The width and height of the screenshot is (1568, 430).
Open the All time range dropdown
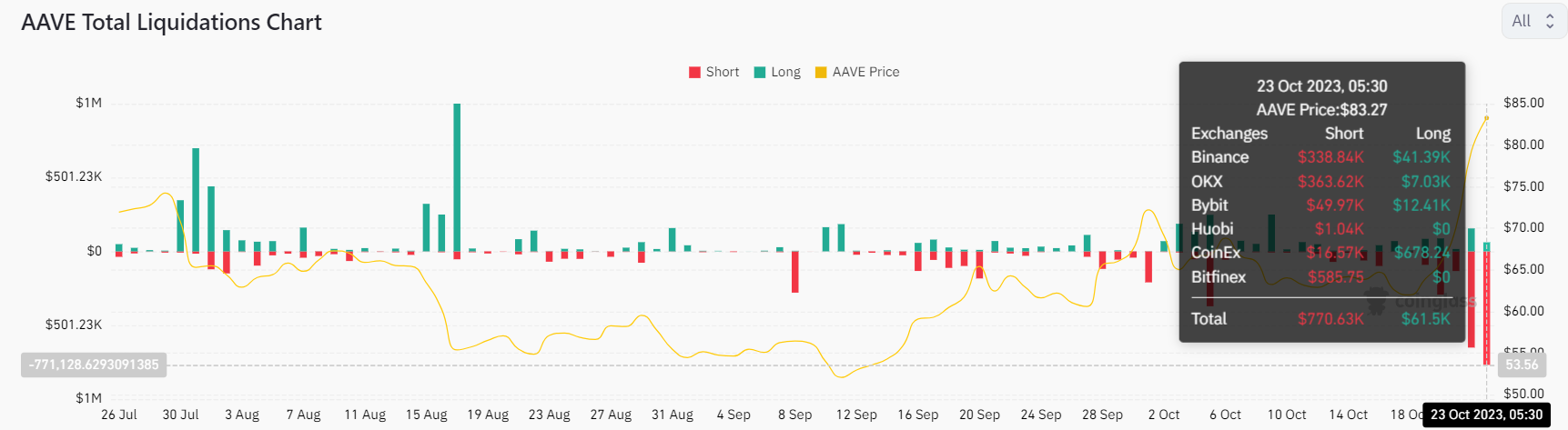point(1533,21)
